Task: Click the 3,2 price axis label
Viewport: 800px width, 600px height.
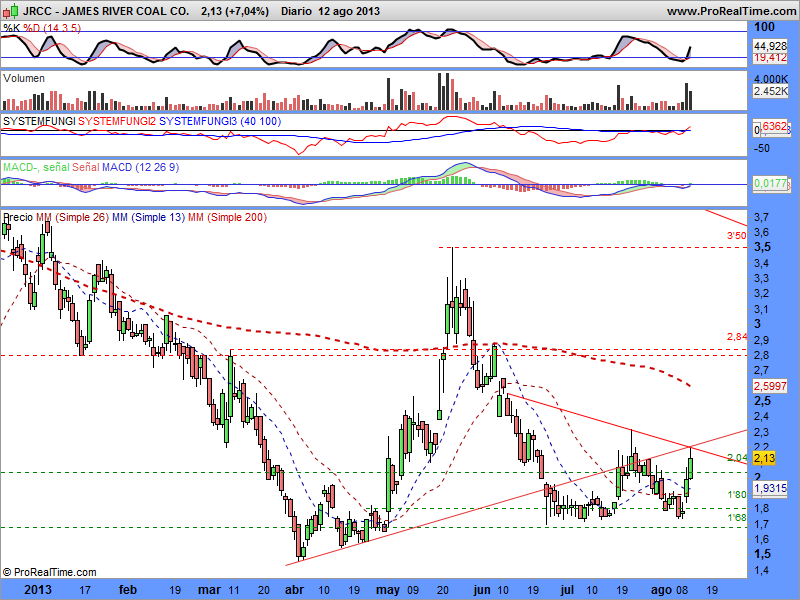Action: 761,293
